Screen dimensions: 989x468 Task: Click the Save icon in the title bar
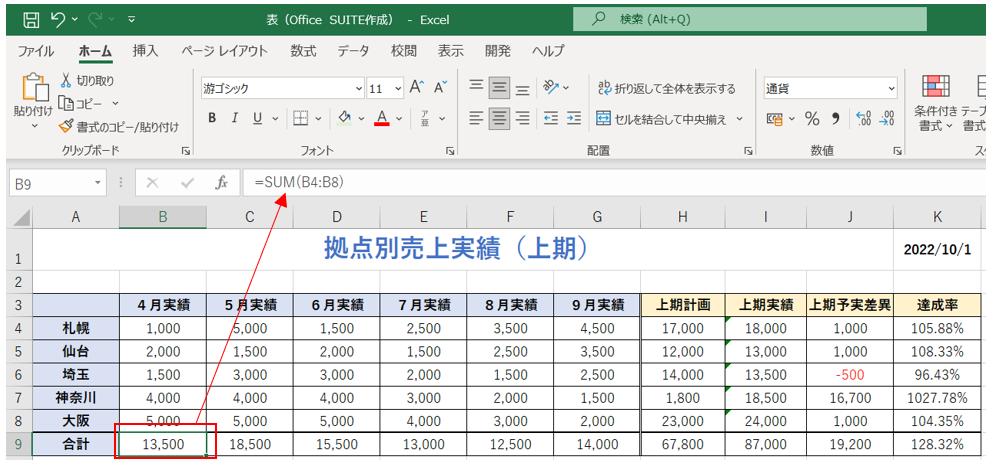click(x=31, y=19)
